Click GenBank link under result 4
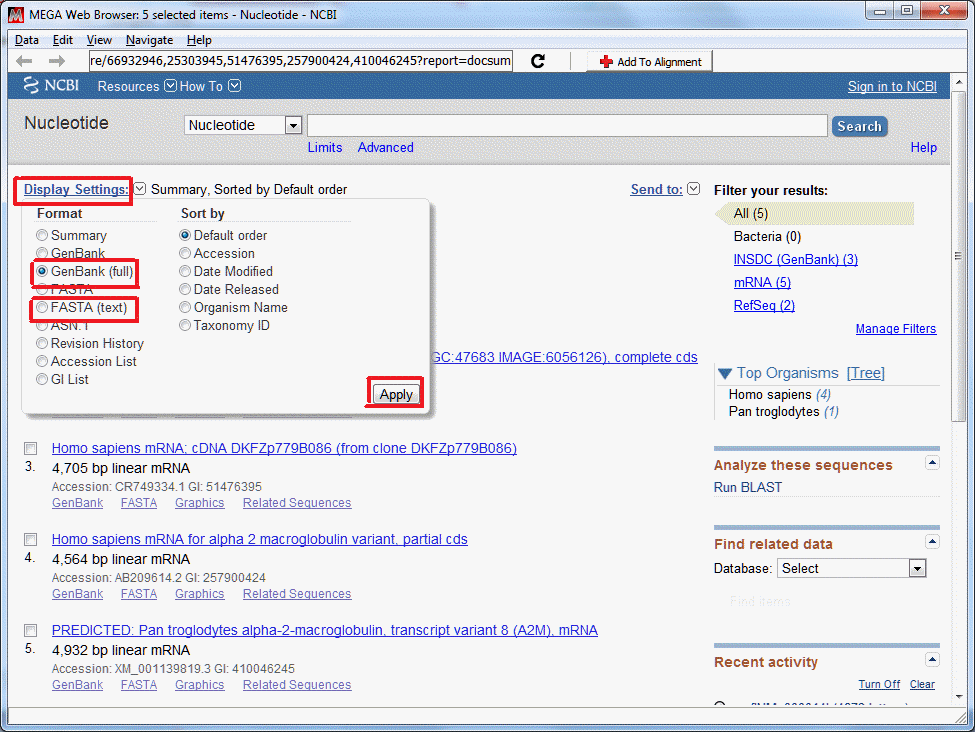The image size is (975, 732). click(x=78, y=593)
